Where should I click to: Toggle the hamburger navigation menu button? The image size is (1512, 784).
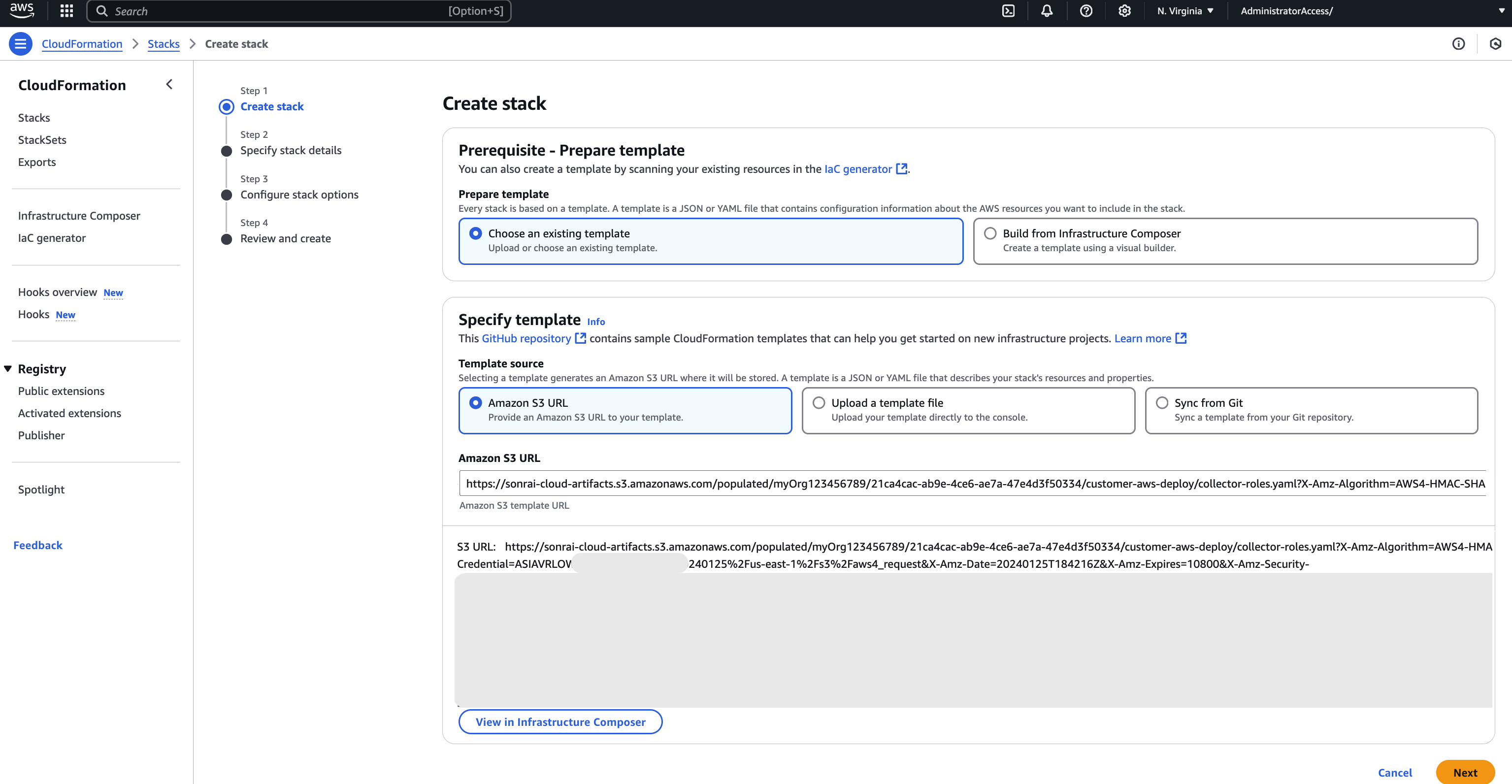pyautogui.click(x=21, y=44)
